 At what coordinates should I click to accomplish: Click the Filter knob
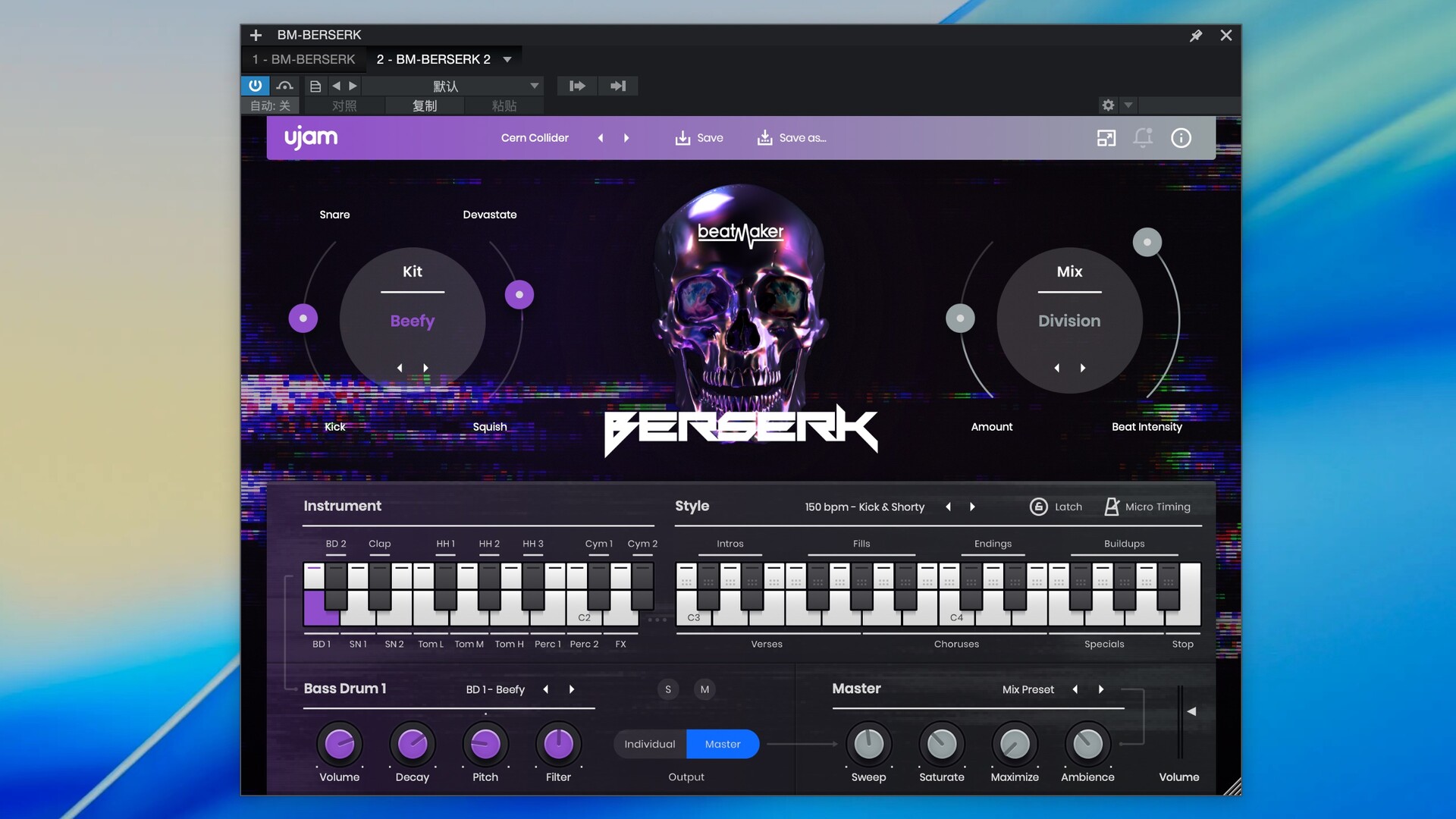[559, 744]
